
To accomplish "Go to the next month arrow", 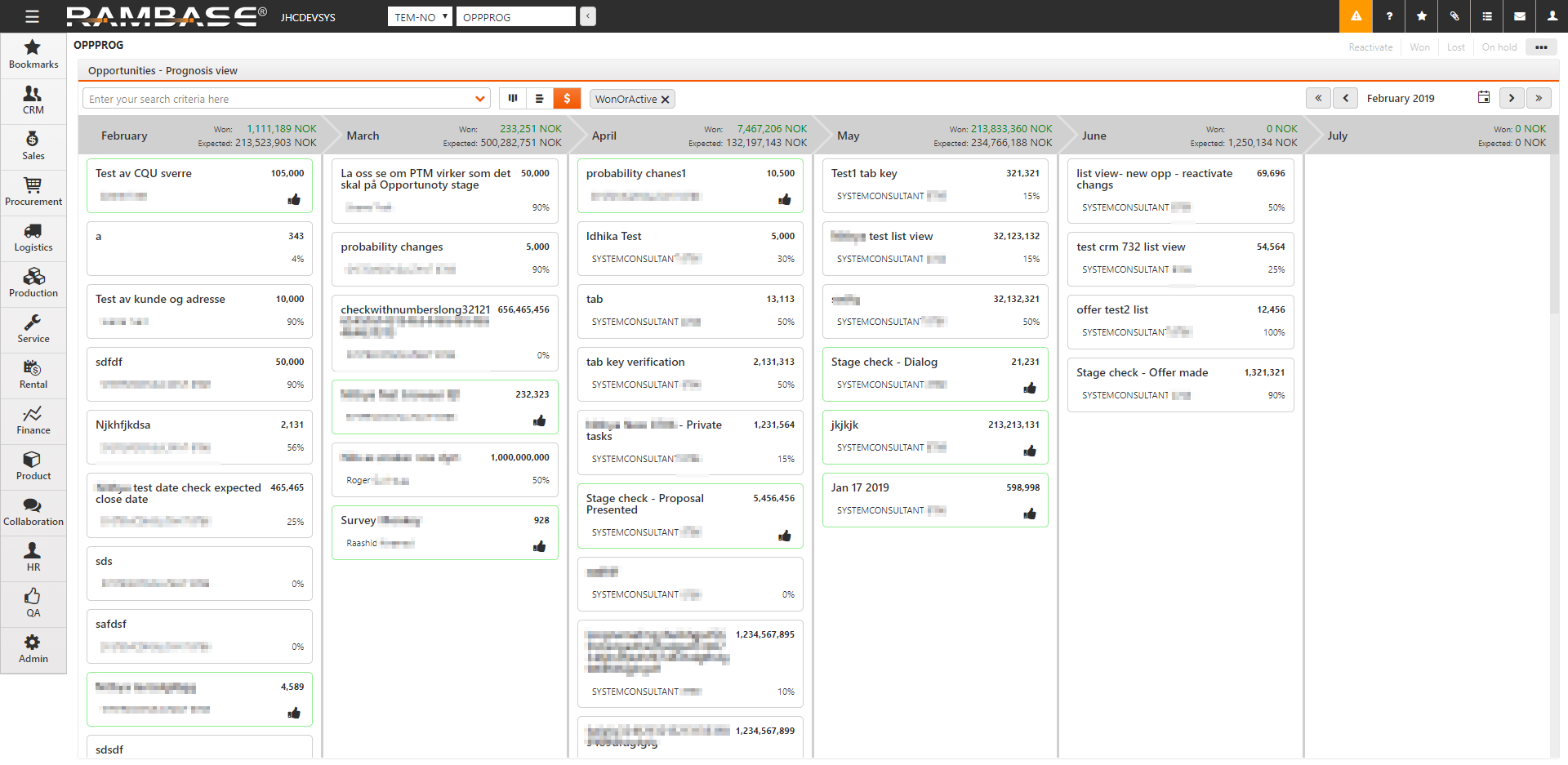I will 1512,98.
